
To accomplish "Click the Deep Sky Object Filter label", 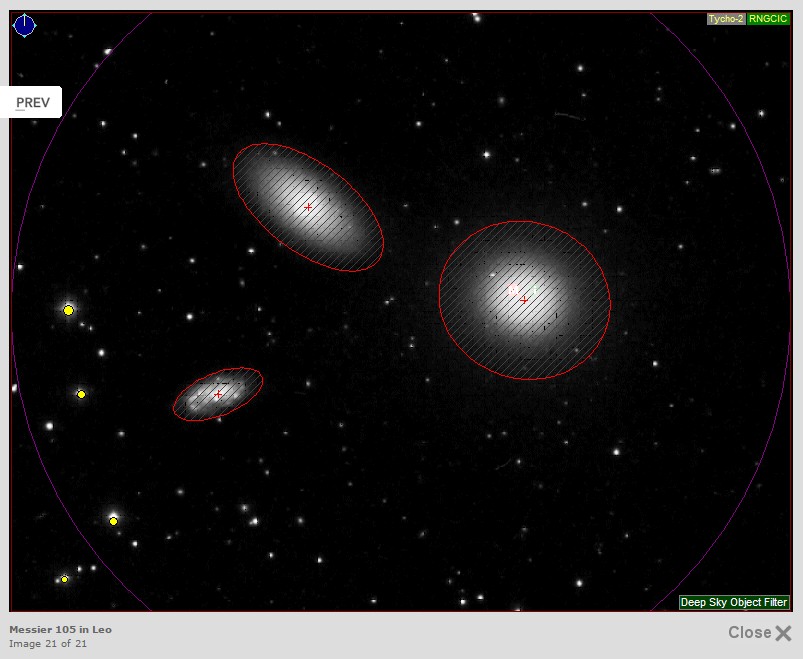I will 734,602.
